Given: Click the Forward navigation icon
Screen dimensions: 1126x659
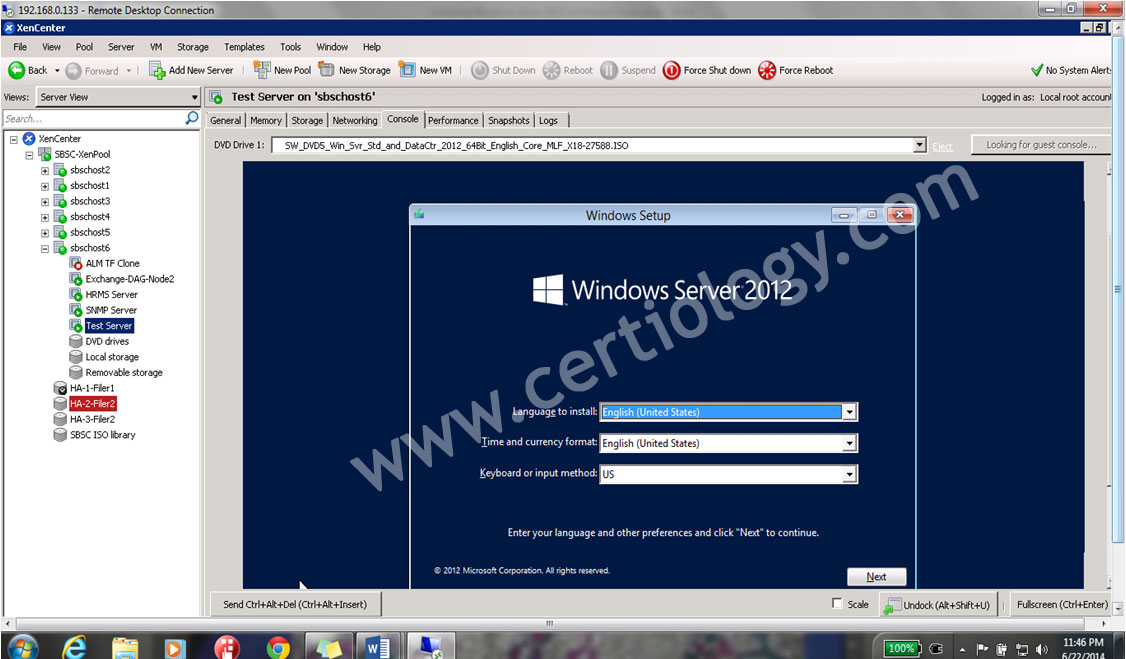Looking at the screenshot, I should click(x=73, y=70).
